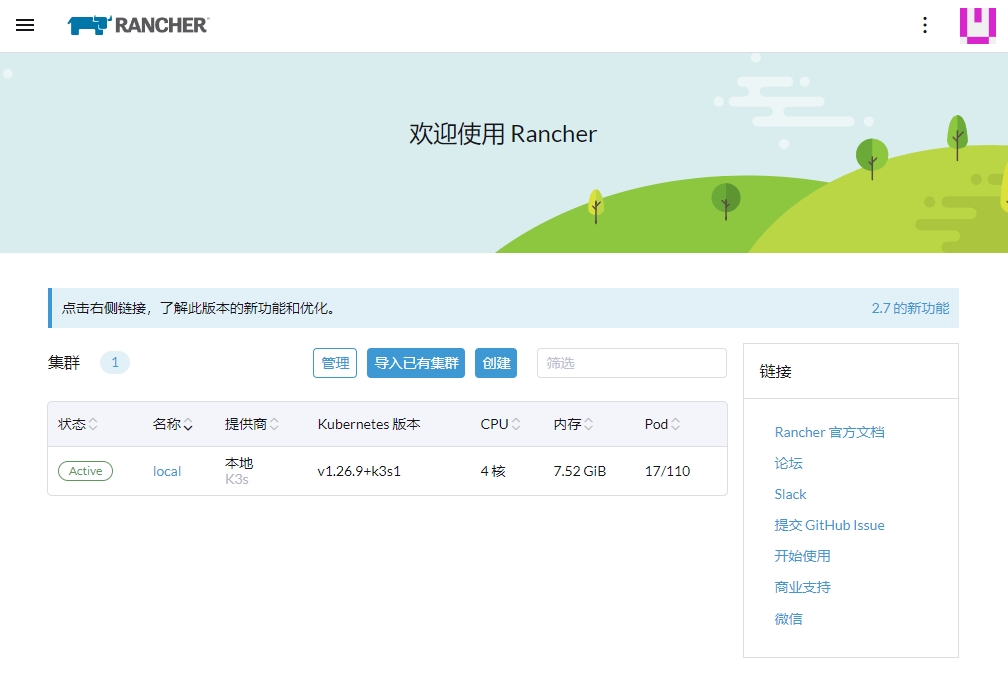1008x685 pixels.
Task: Sort clusters by CPU column
Action: (x=500, y=424)
